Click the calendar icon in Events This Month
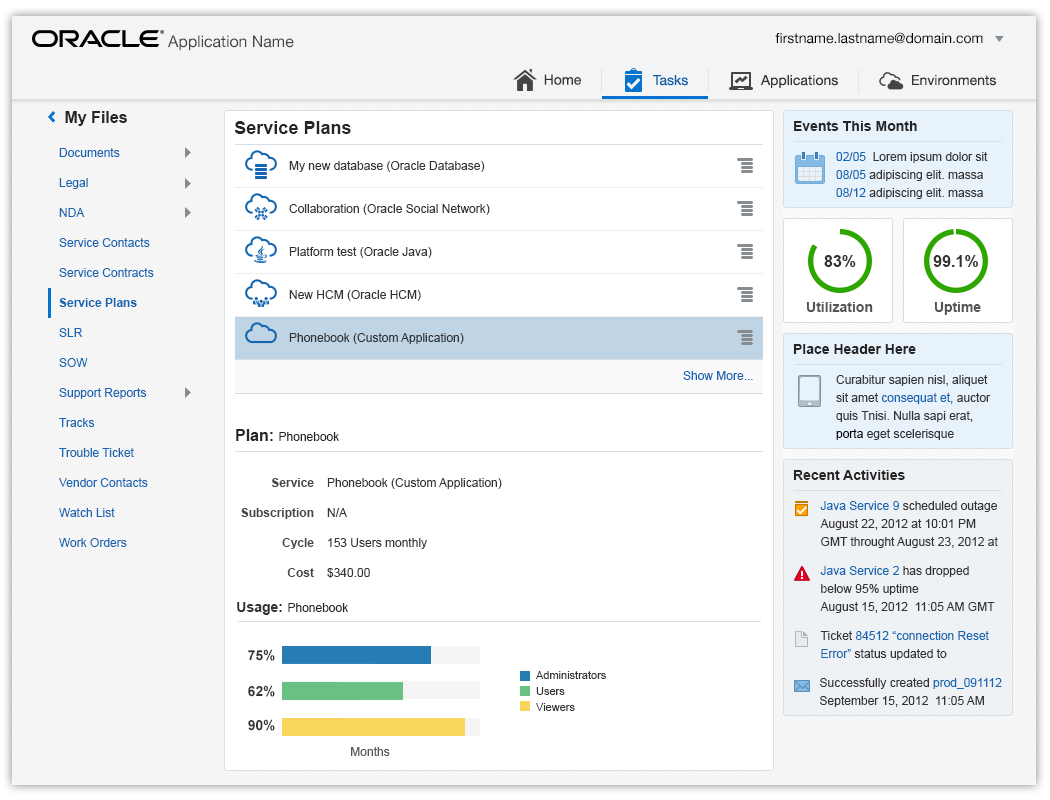The height and width of the screenshot is (800, 1050). tap(810, 167)
